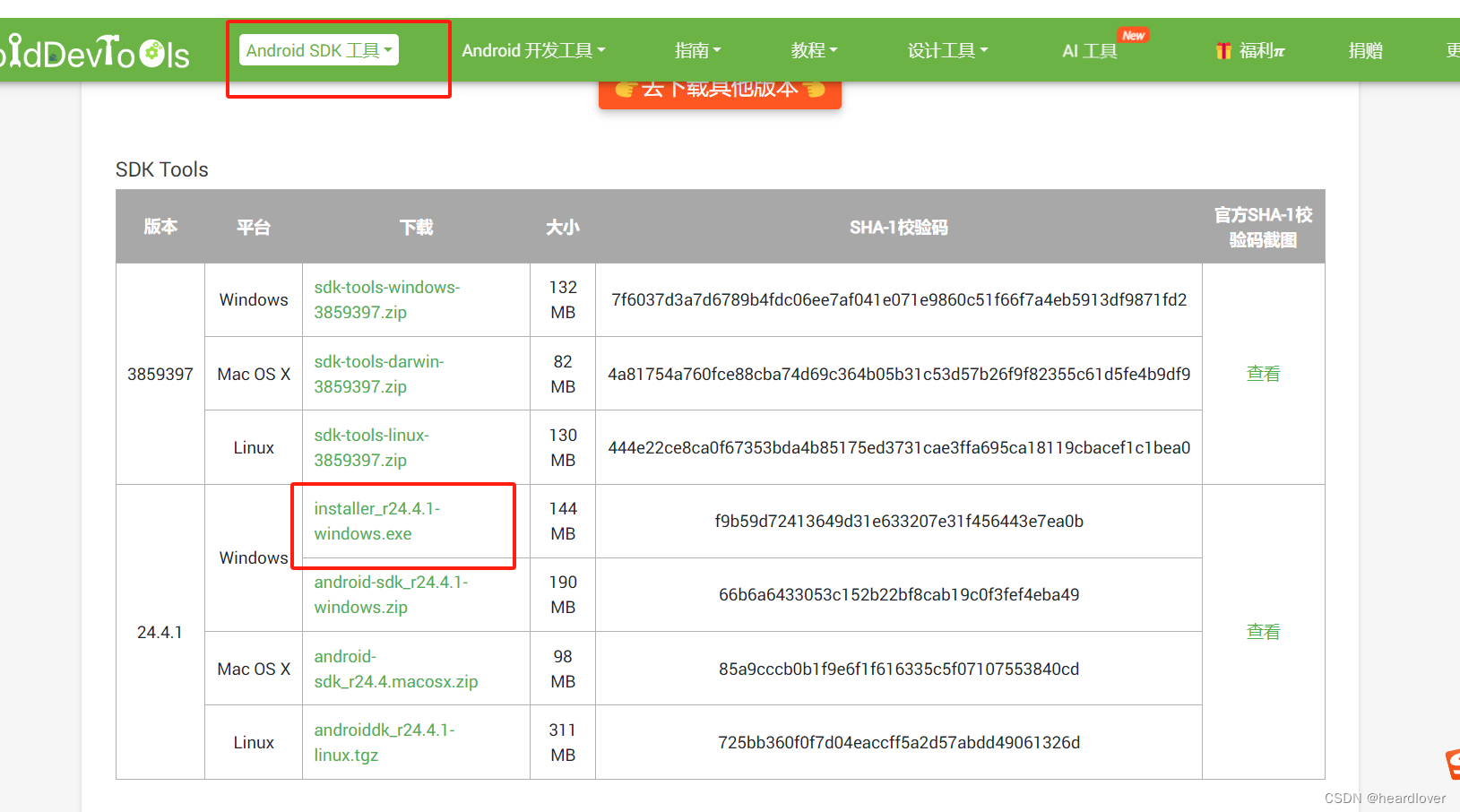Image resolution: width=1460 pixels, height=812 pixels.
Task: Open the 捐赠 menu item
Action: coord(1365,50)
